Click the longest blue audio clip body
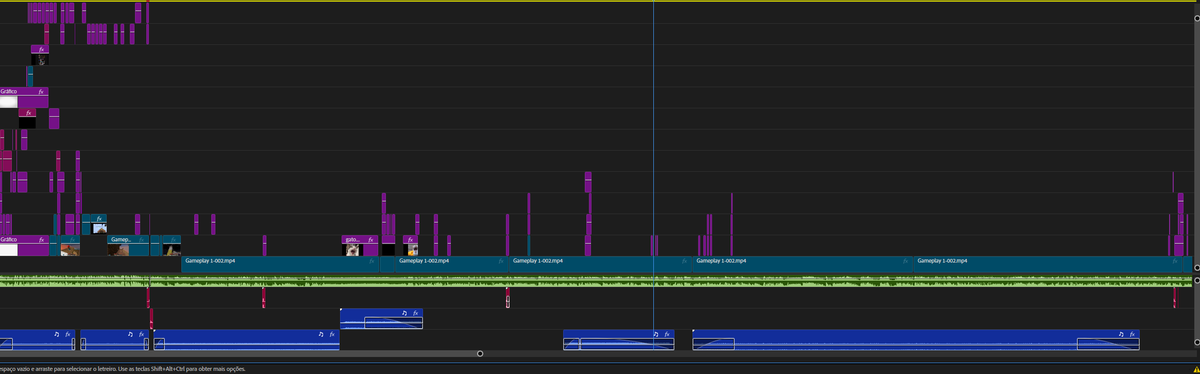 coord(915,339)
